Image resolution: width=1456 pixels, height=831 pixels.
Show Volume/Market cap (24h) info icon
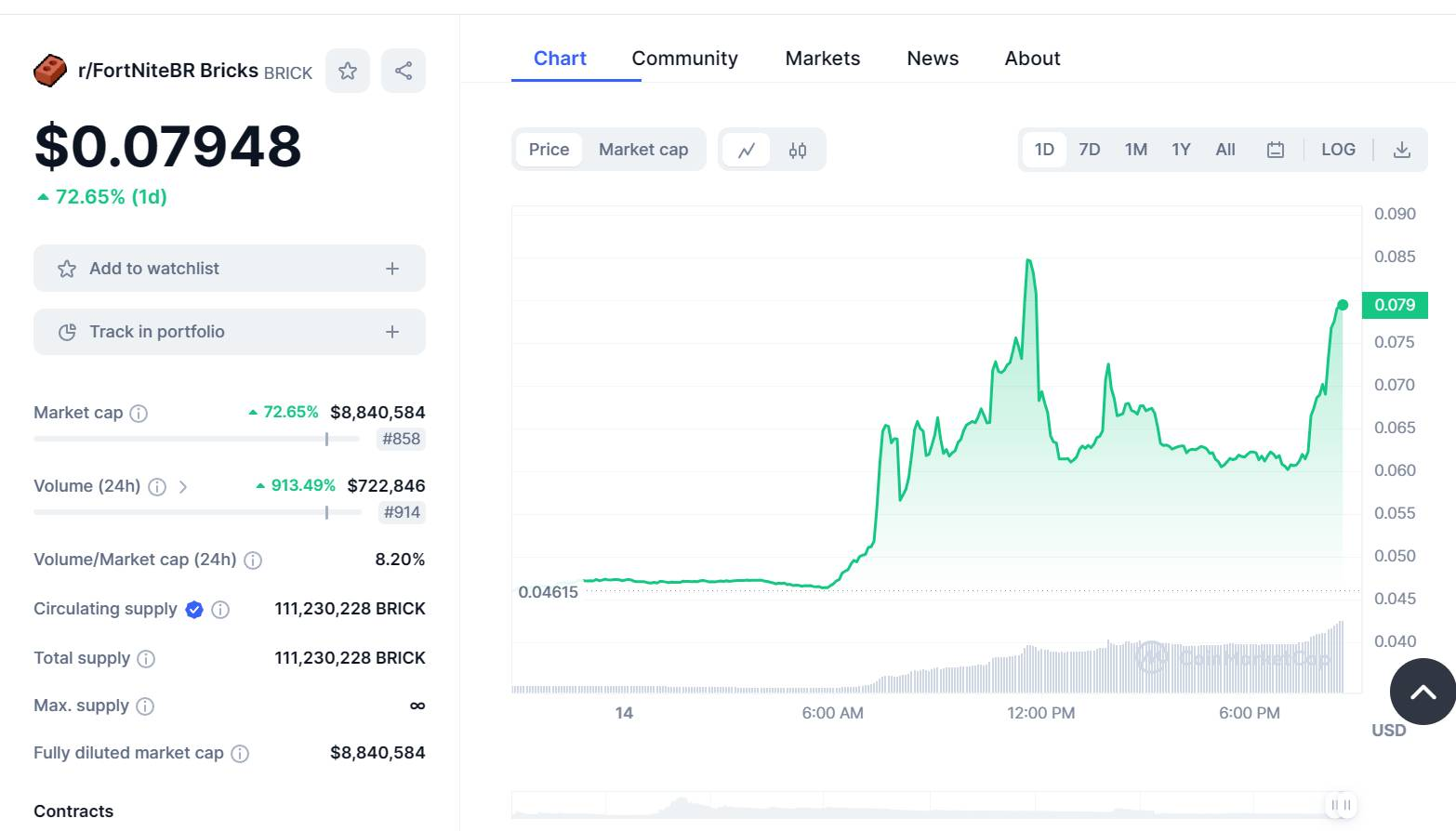253,560
